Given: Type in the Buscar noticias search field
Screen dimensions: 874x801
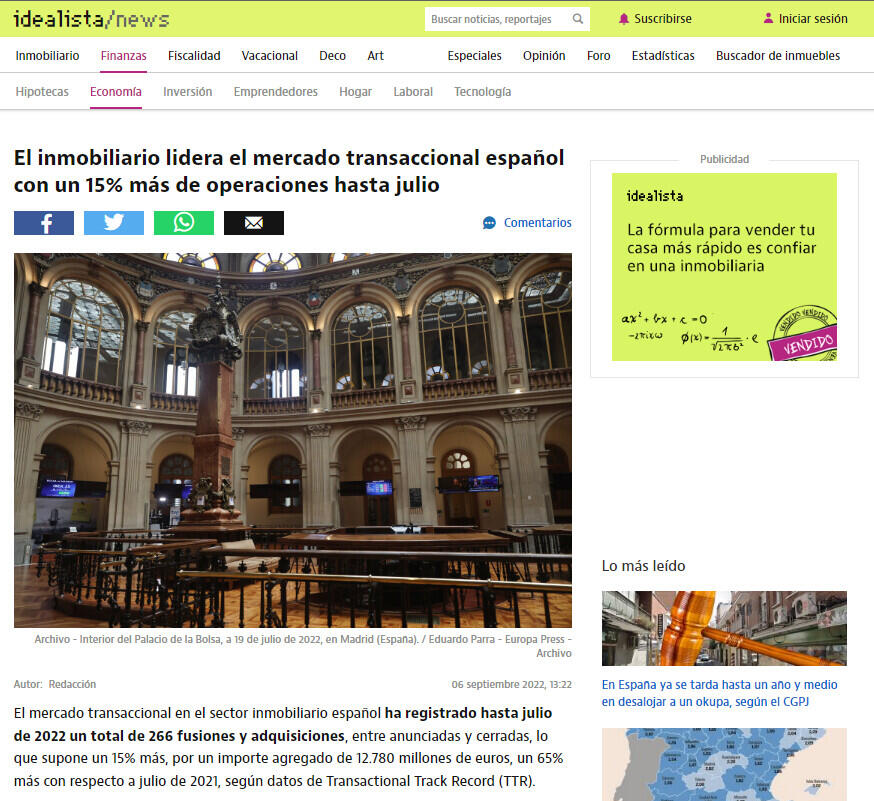Looking at the screenshot, I should (496, 19).
